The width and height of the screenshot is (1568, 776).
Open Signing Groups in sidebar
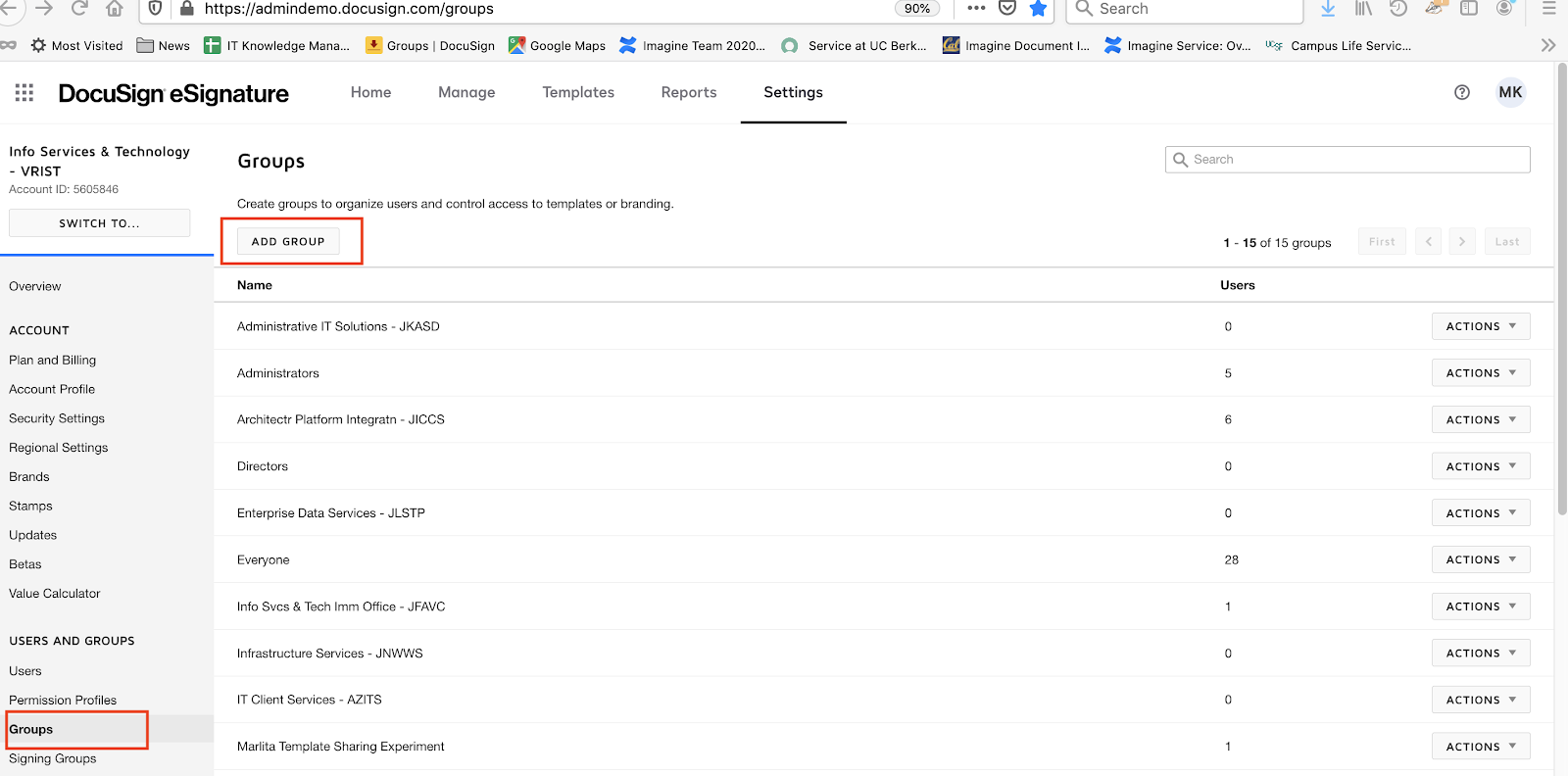(53, 758)
